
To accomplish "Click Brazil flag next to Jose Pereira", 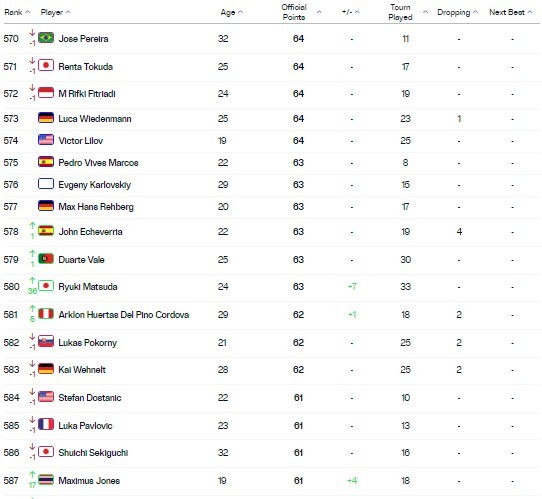I will [46, 37].
